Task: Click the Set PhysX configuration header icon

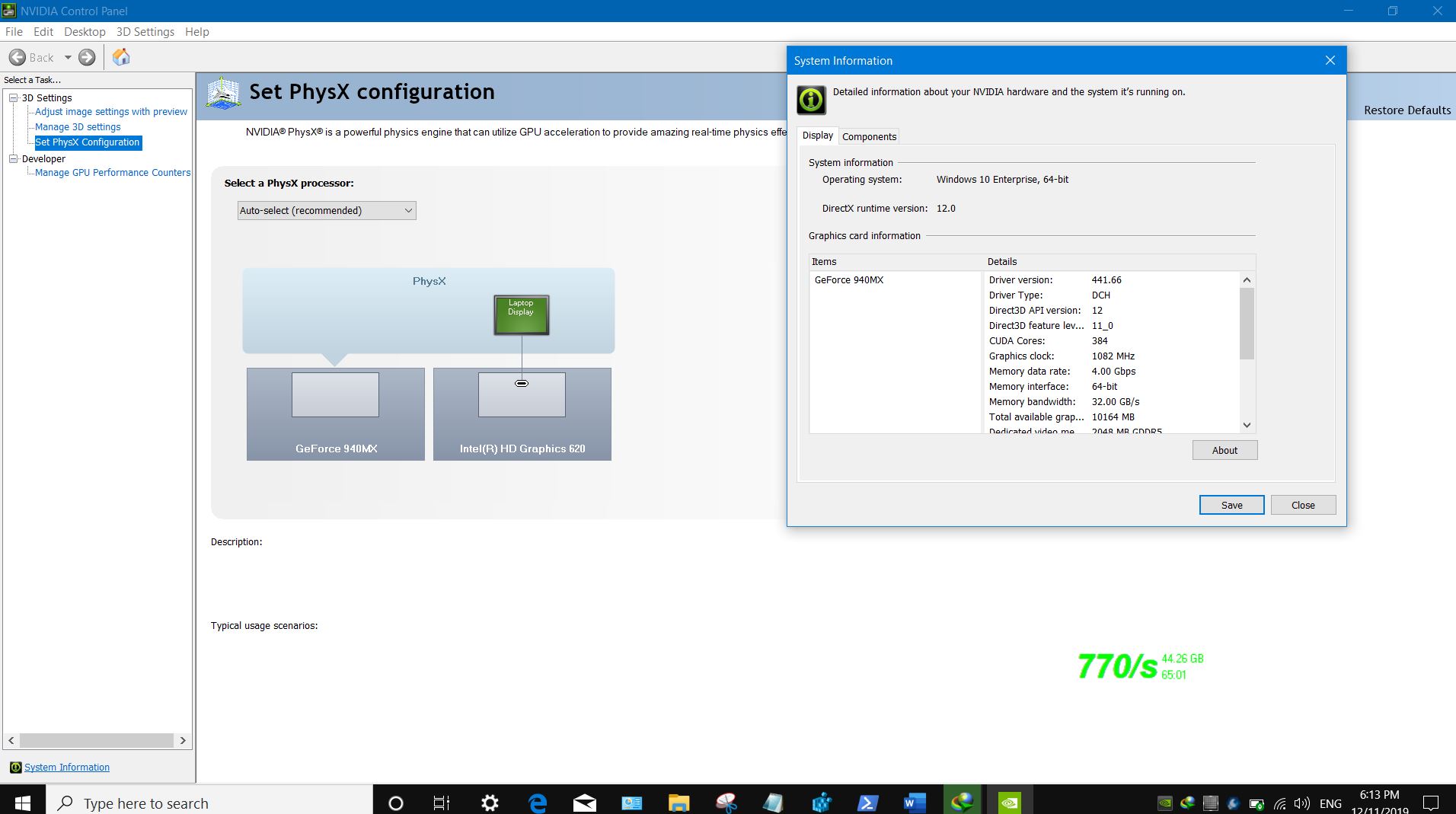Action: point(223,93)
